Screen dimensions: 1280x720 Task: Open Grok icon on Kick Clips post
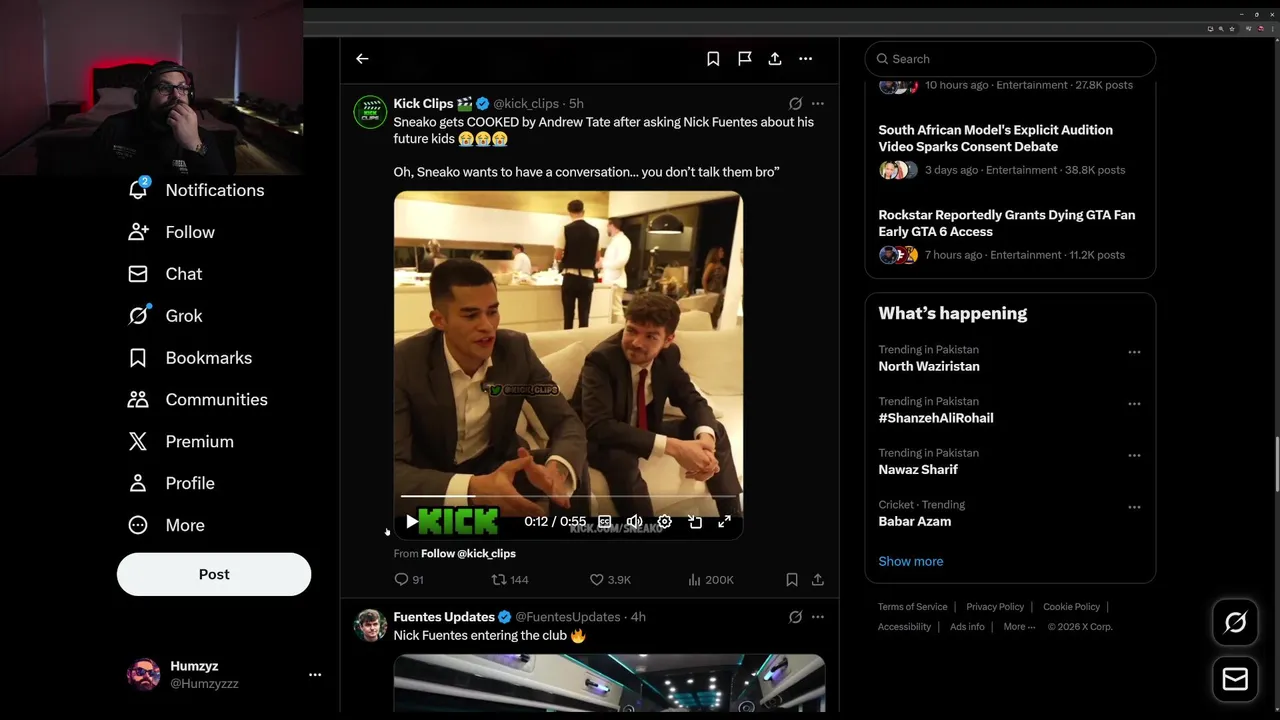tap(795, 104)
